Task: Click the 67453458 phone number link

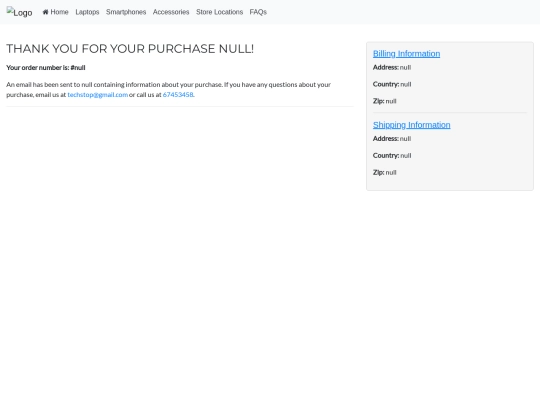Action: pos(178,95)
